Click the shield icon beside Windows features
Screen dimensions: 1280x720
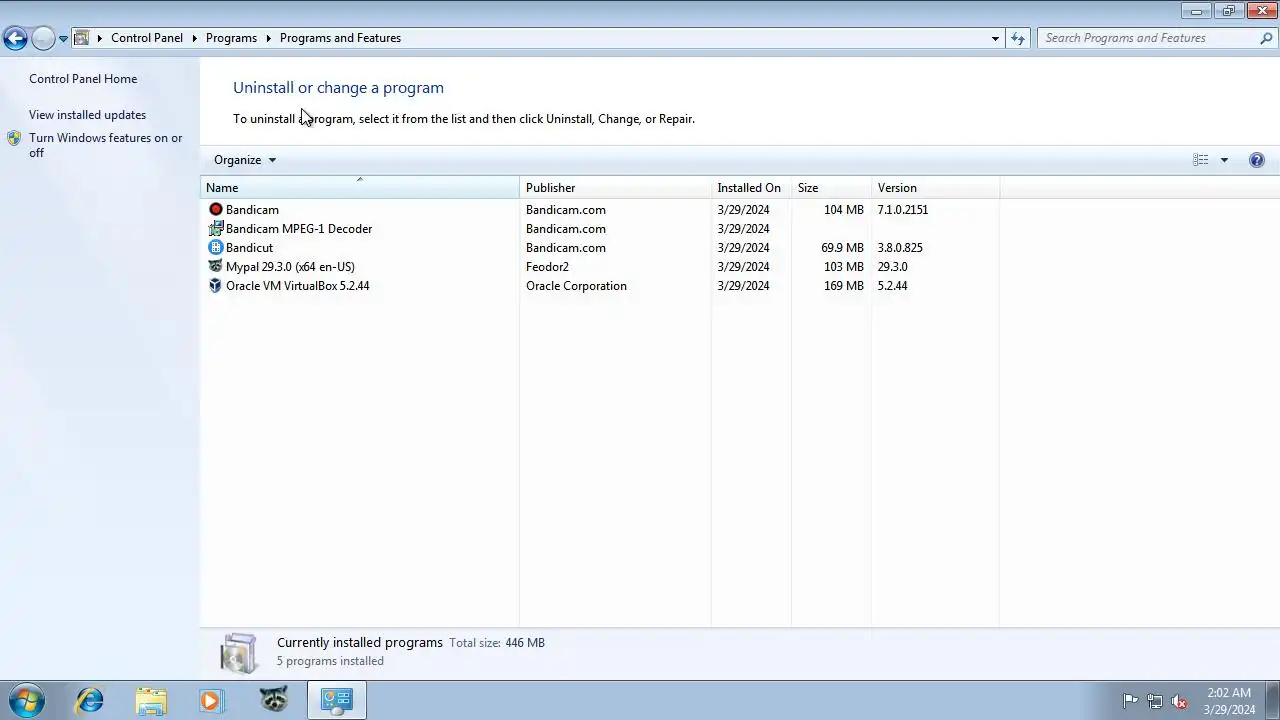[x=14, y=139]
